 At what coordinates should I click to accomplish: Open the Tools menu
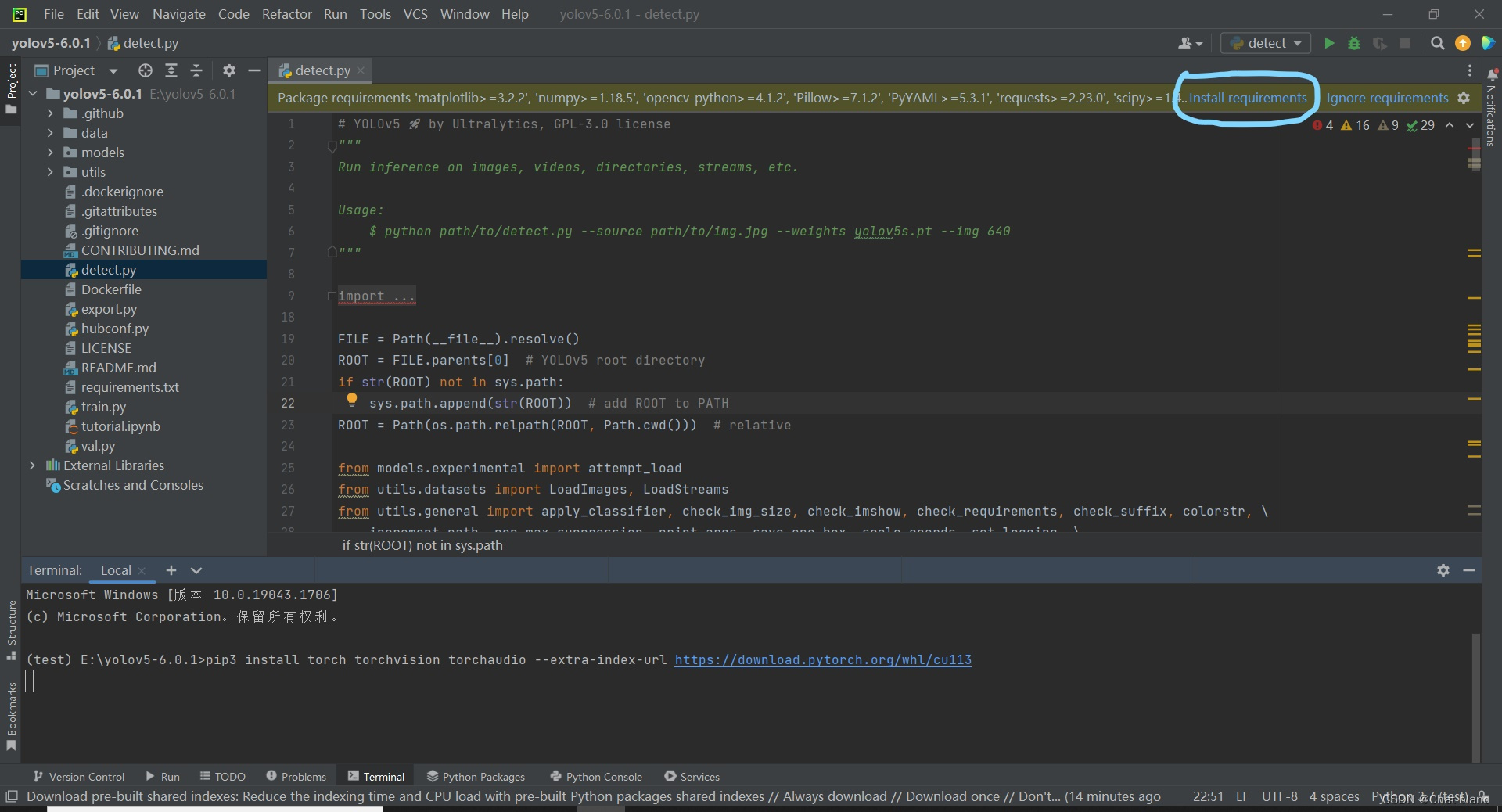pyautogui.click(x=375, y=14)
